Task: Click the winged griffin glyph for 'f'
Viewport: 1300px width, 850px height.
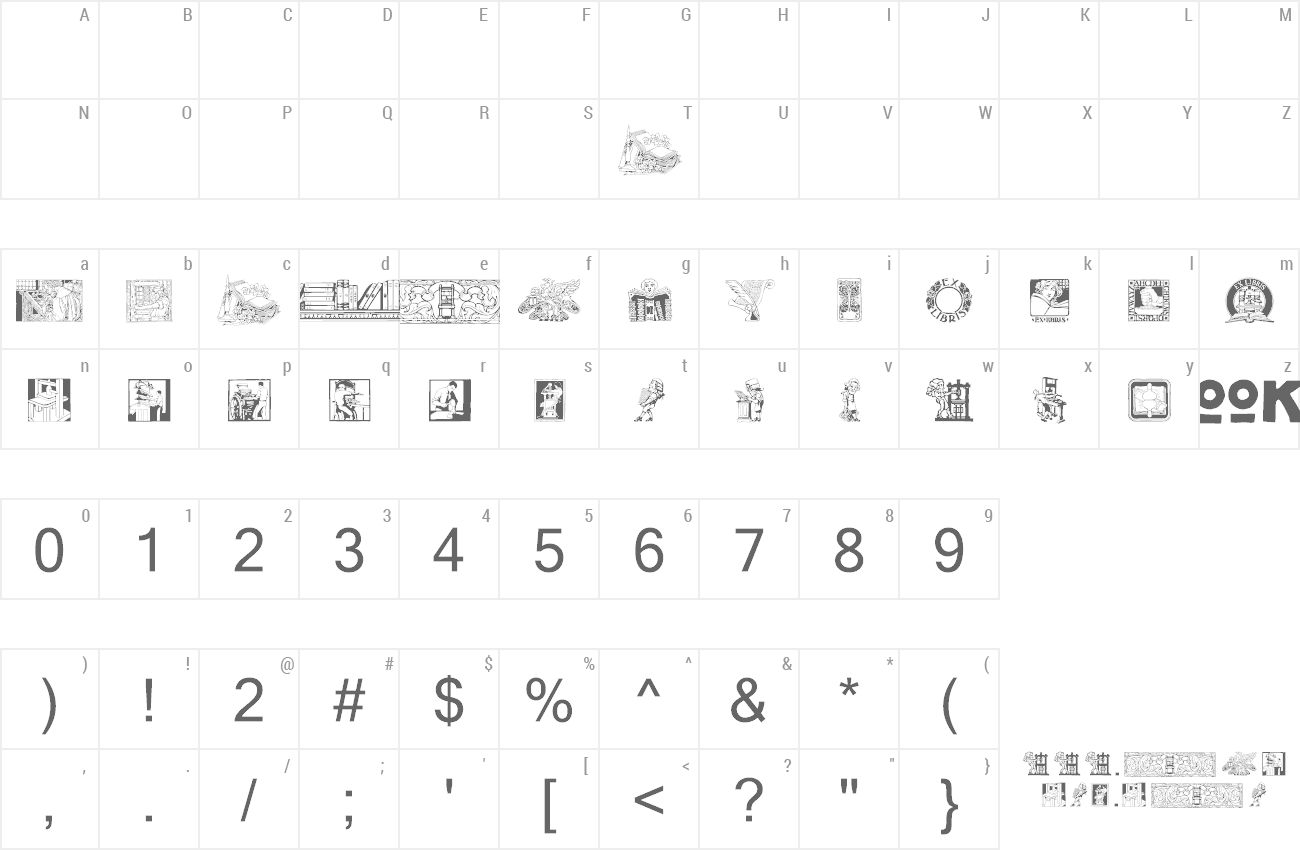Action: tap(549, 300)
